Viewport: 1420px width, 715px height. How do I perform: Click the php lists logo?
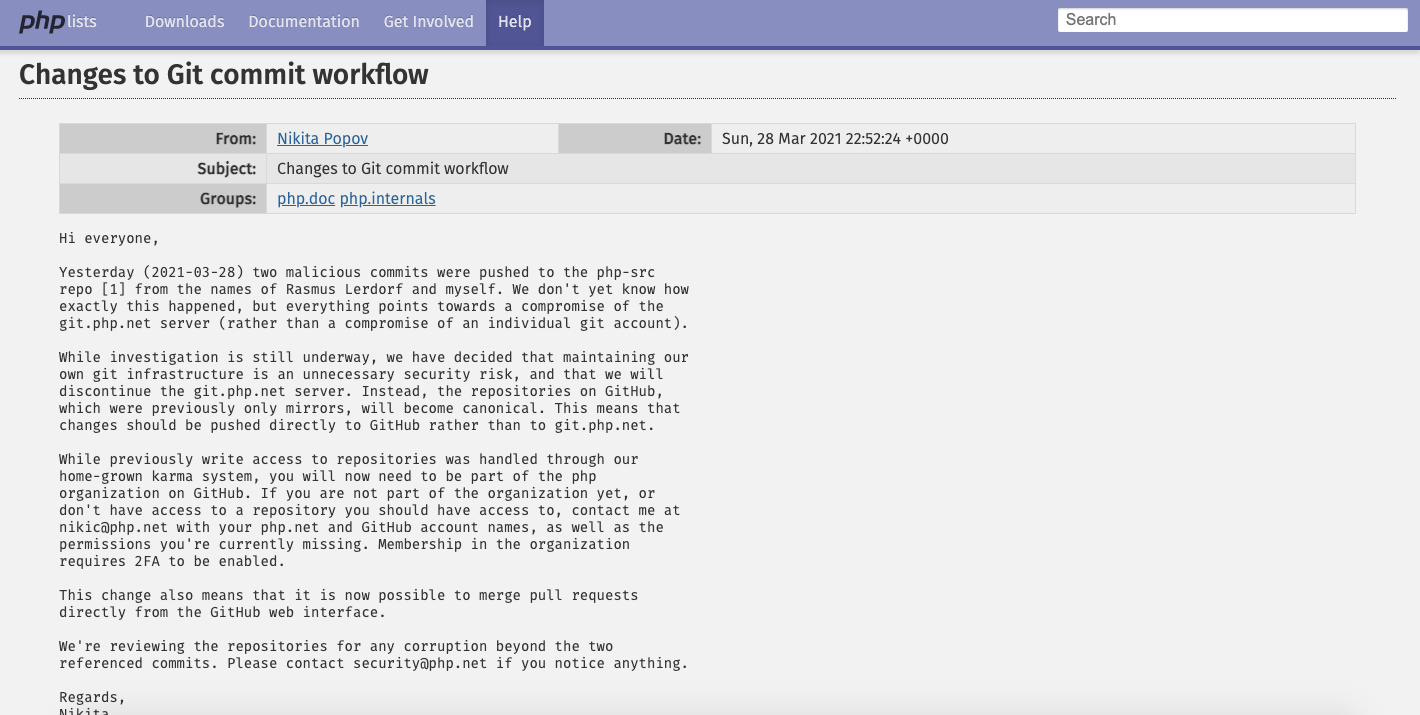coord(58,21)
